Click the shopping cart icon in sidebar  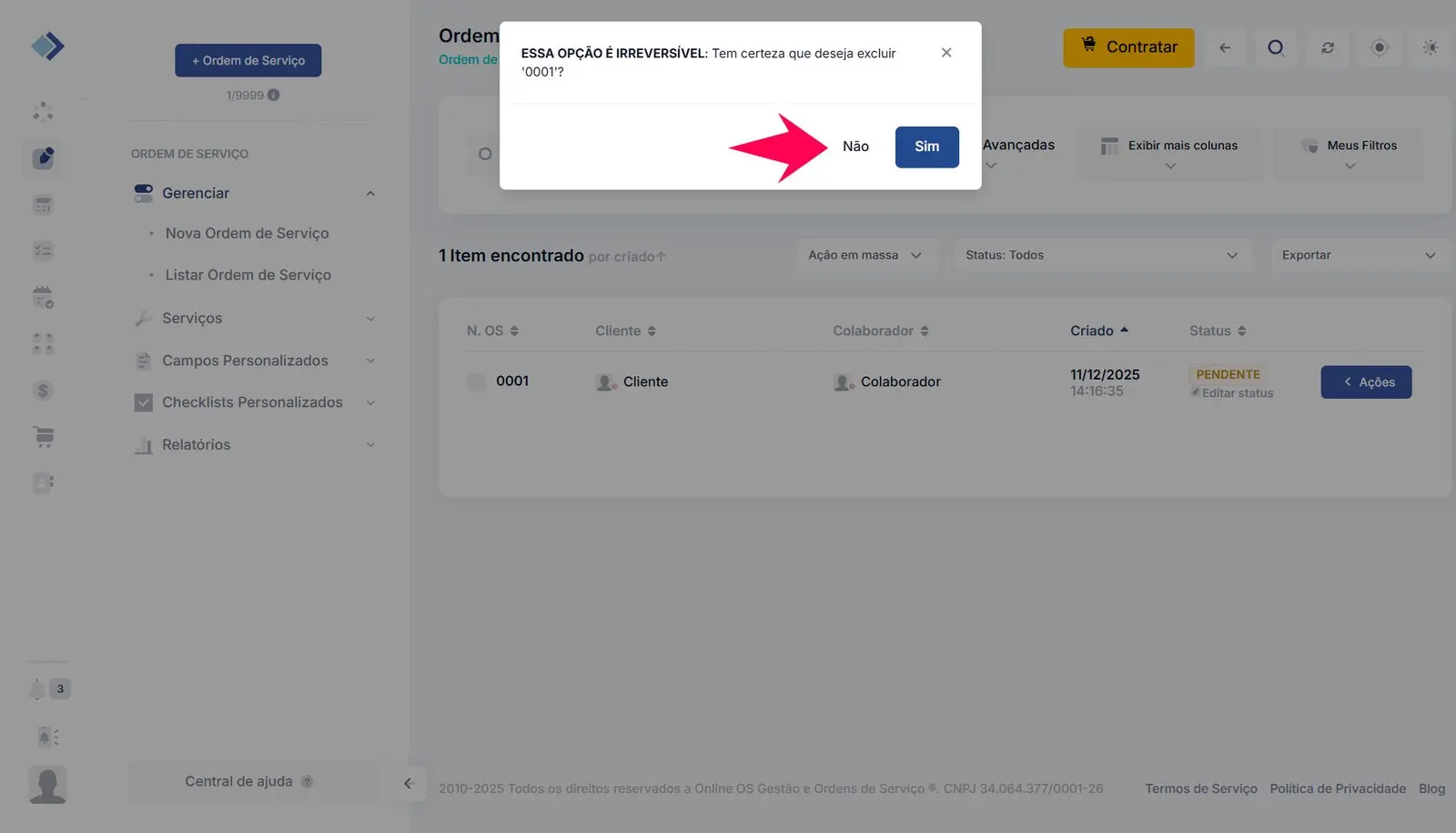point(43,437)
